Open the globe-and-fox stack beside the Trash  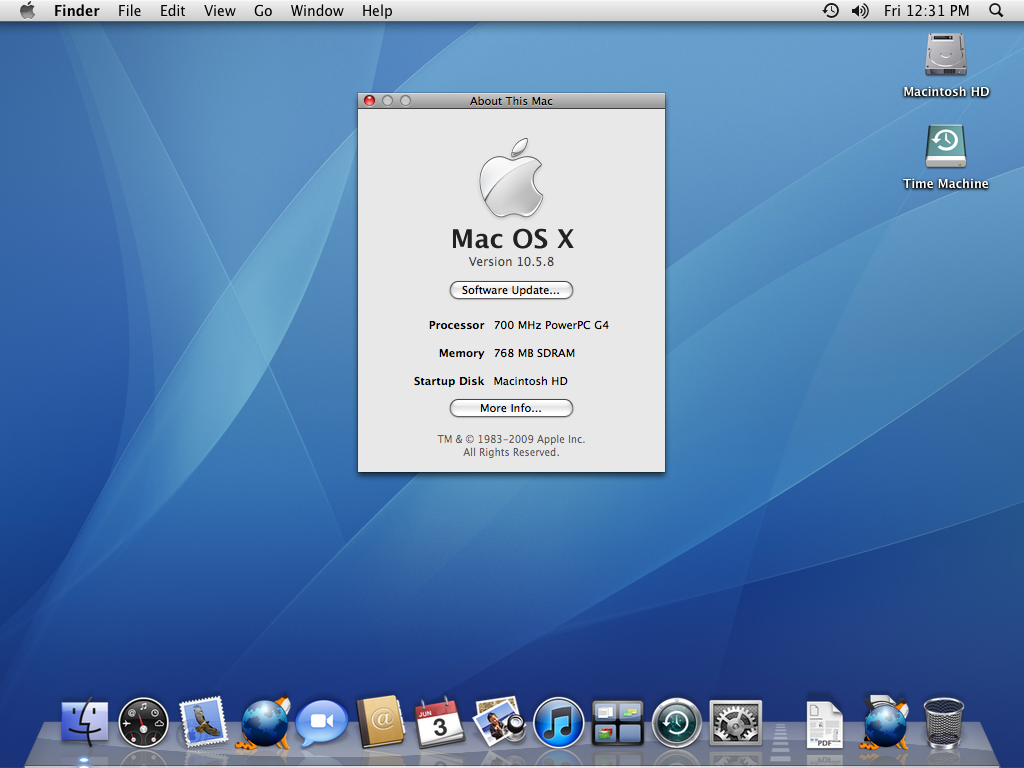click(x=886, y=722)
